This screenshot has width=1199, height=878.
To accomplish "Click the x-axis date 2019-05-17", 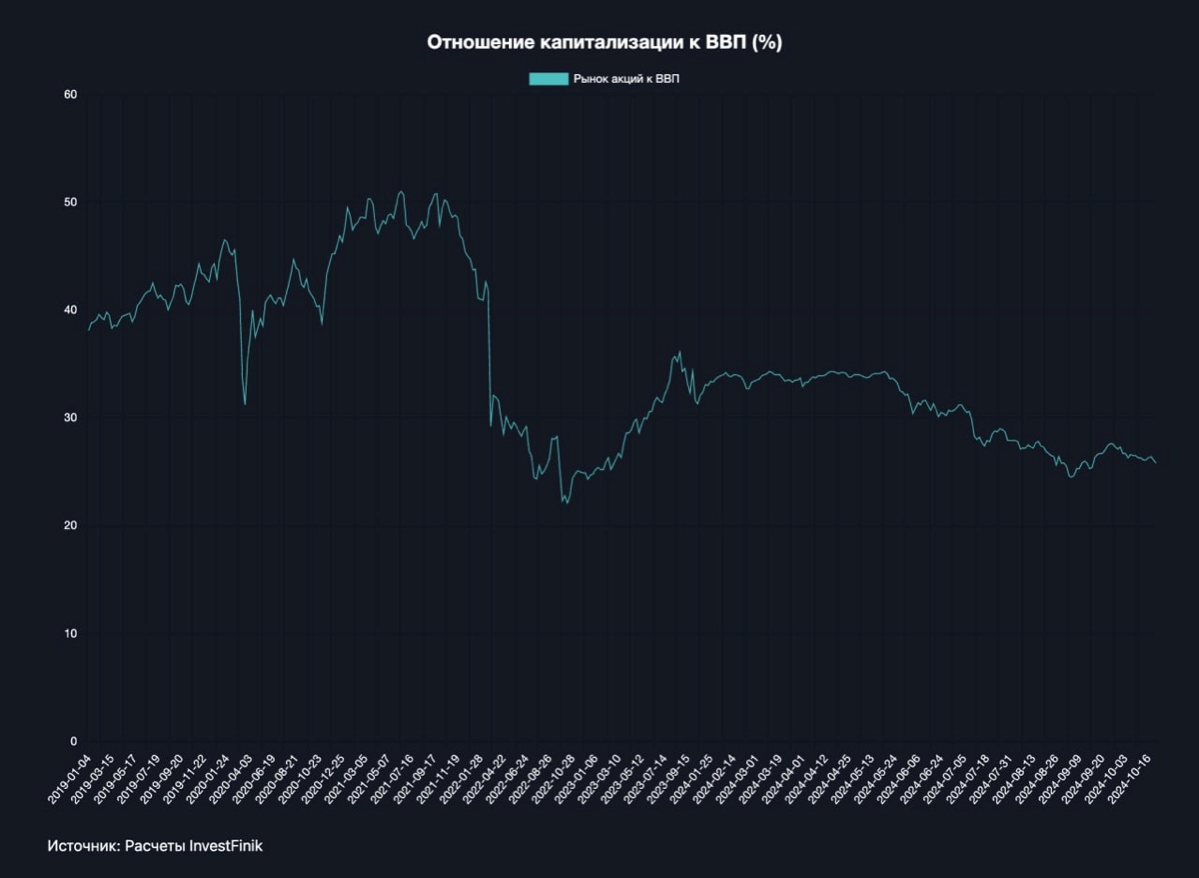I will click(115, 779).
